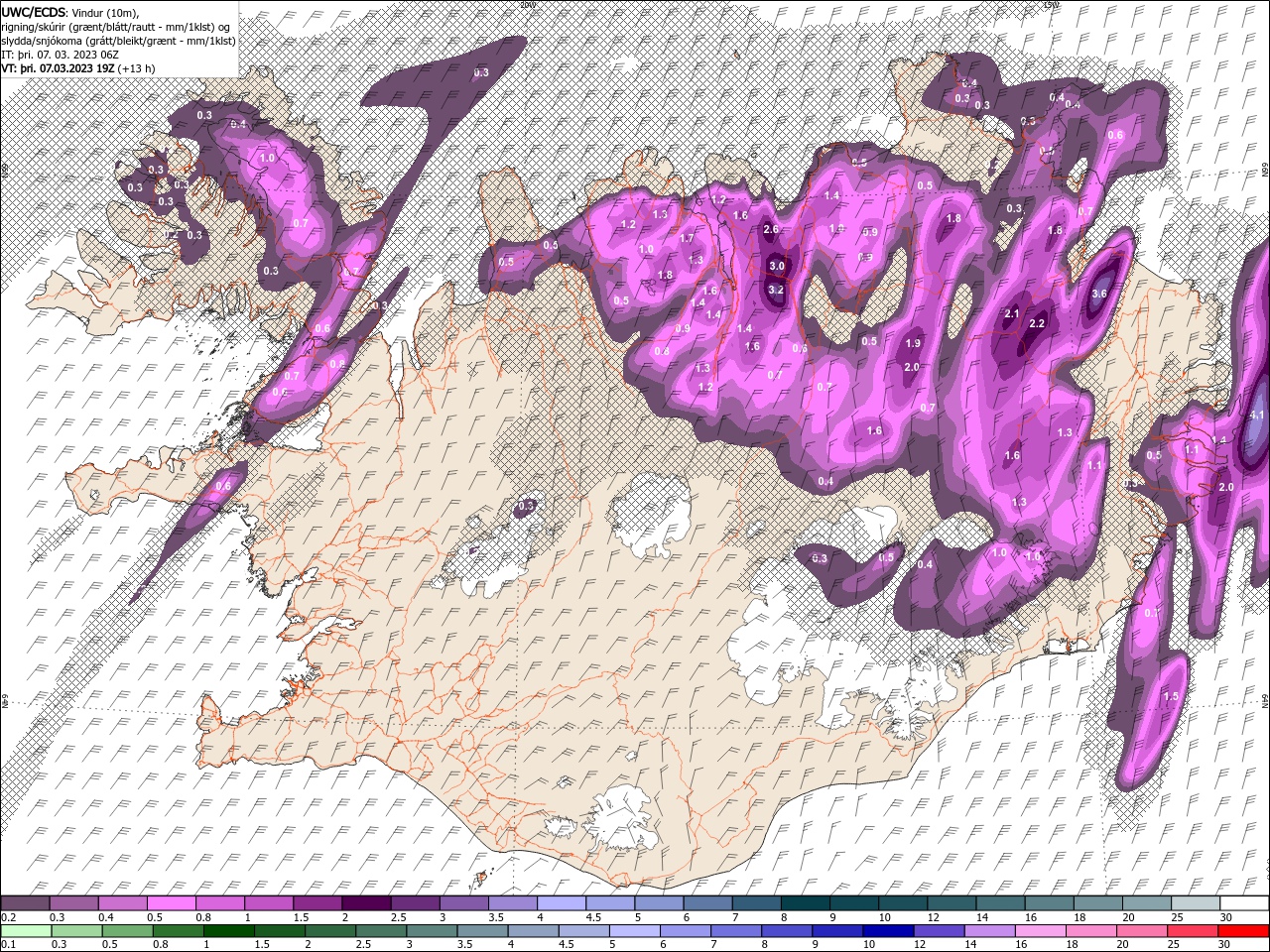Screen dimensions: 1270x952
Task: Click the 1.5 precipitation value on the map
Action: click(x=1171, y=696)
